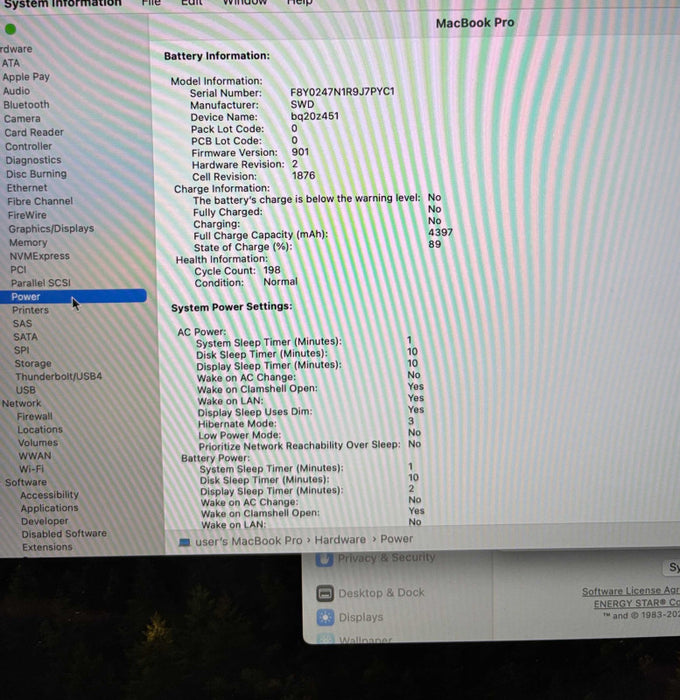Image resolution: width=680 pixels, height=700 pixels.
Task: Select Disc Burning in the sidebar
Action: pos(36,174)
